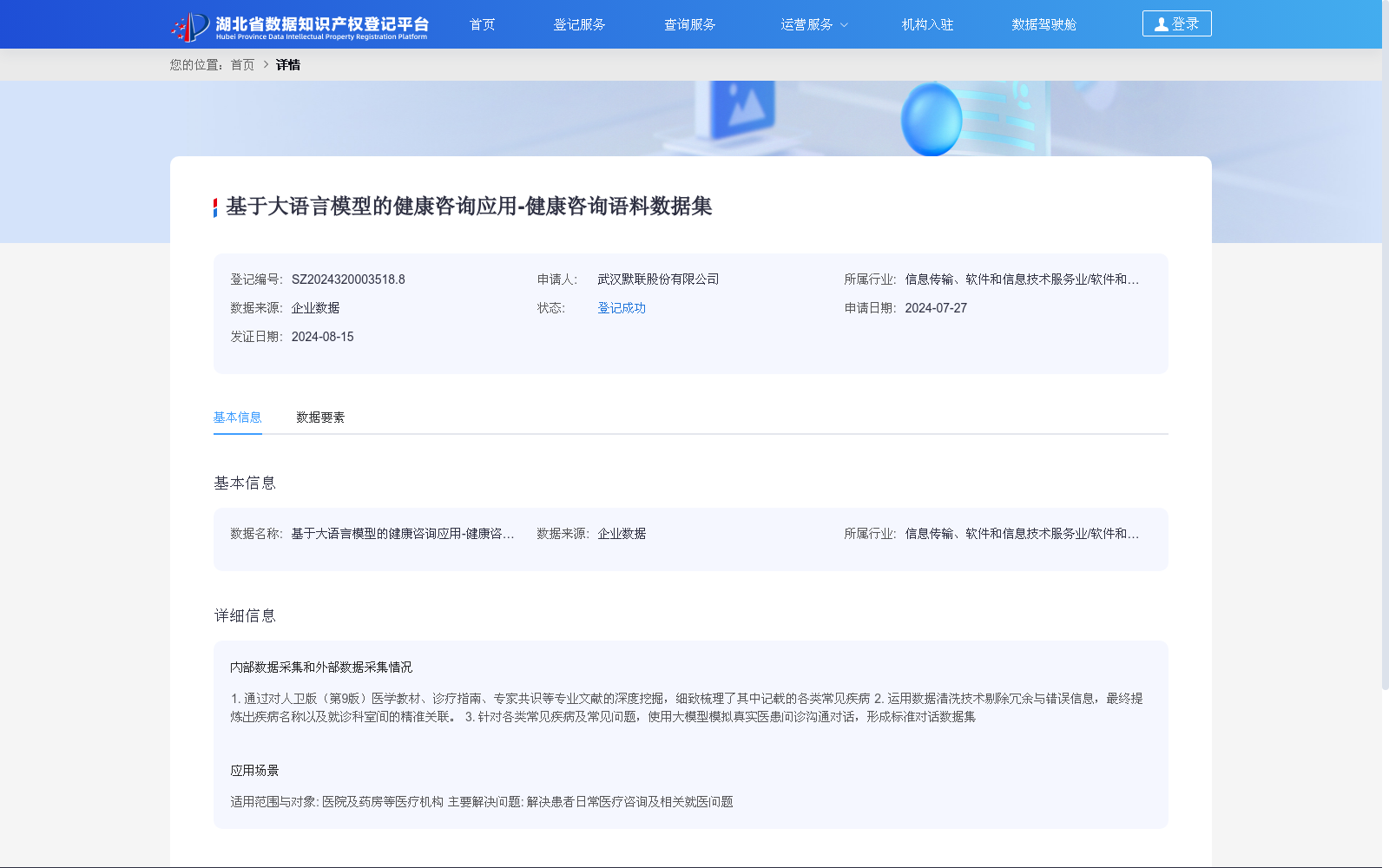This screenshot has width=1389, height=868.
Task: Click the 详情 breadcrumb text
Action: pos(288,65)
